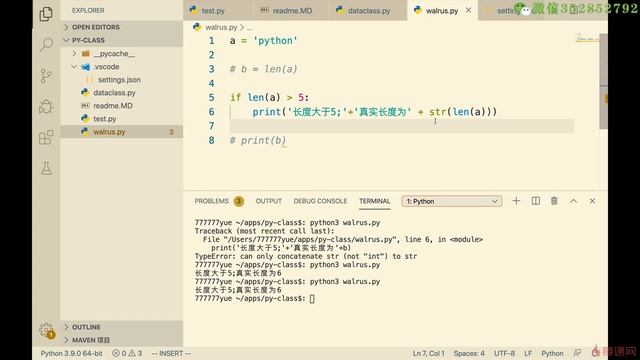Select the TERMINAL panel tab
Image resolution: width=640 pixels, height=360 pixels.
pos(374,201)
